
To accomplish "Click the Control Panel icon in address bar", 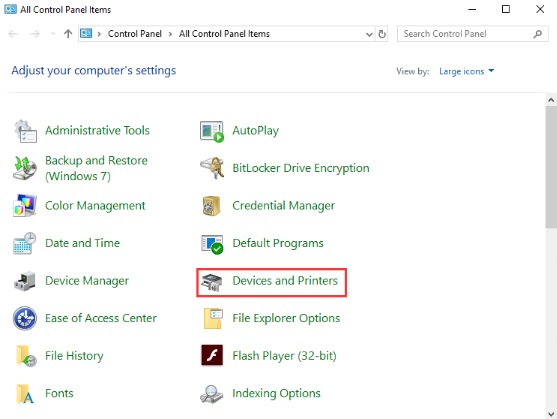I will 86,33.
